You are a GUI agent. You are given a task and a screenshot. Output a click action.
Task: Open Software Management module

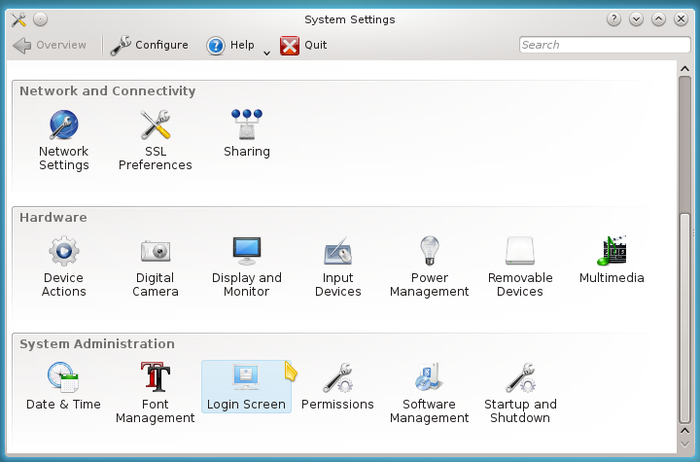429,393
